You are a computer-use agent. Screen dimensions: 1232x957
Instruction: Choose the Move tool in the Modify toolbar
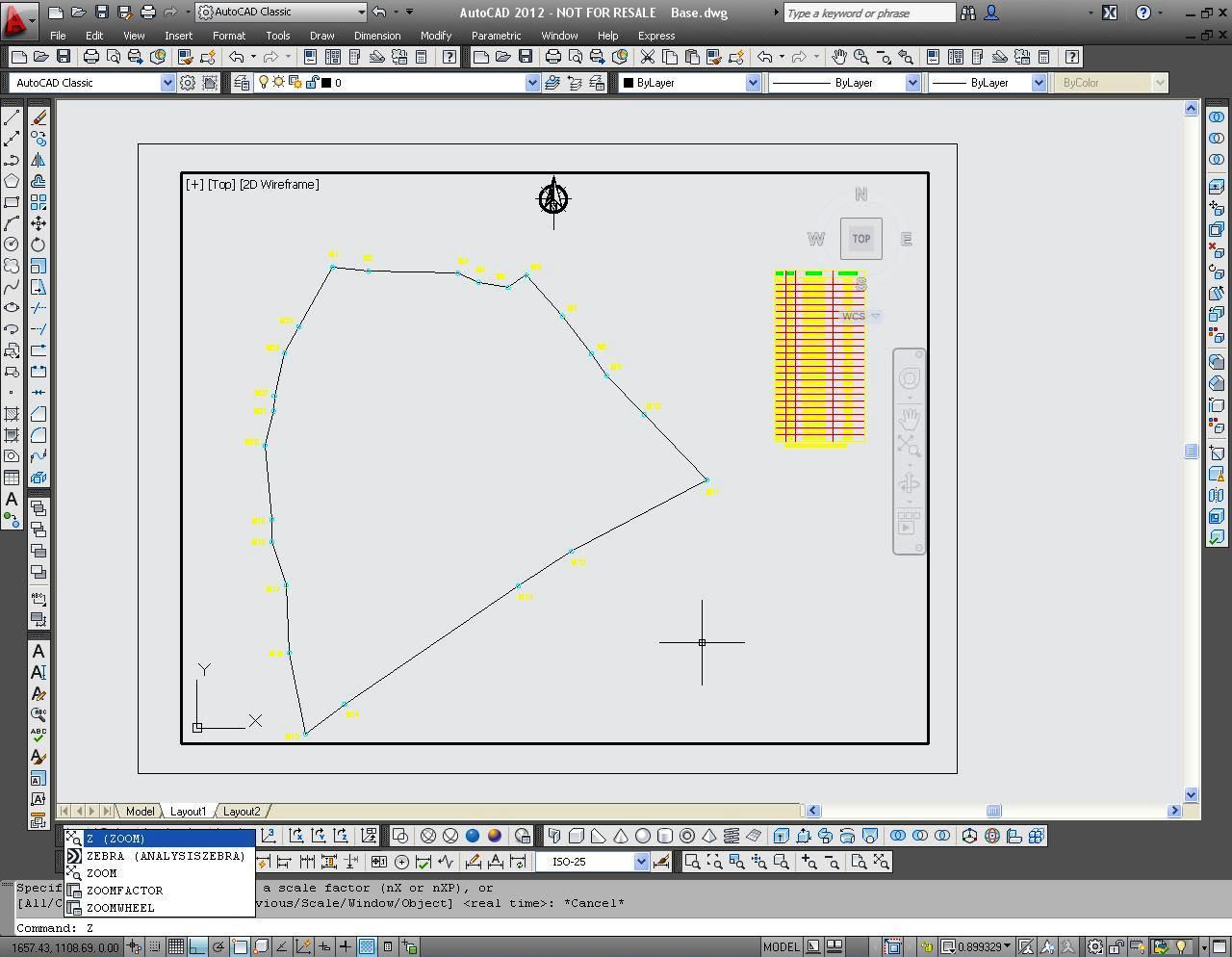tap(39, 223)
